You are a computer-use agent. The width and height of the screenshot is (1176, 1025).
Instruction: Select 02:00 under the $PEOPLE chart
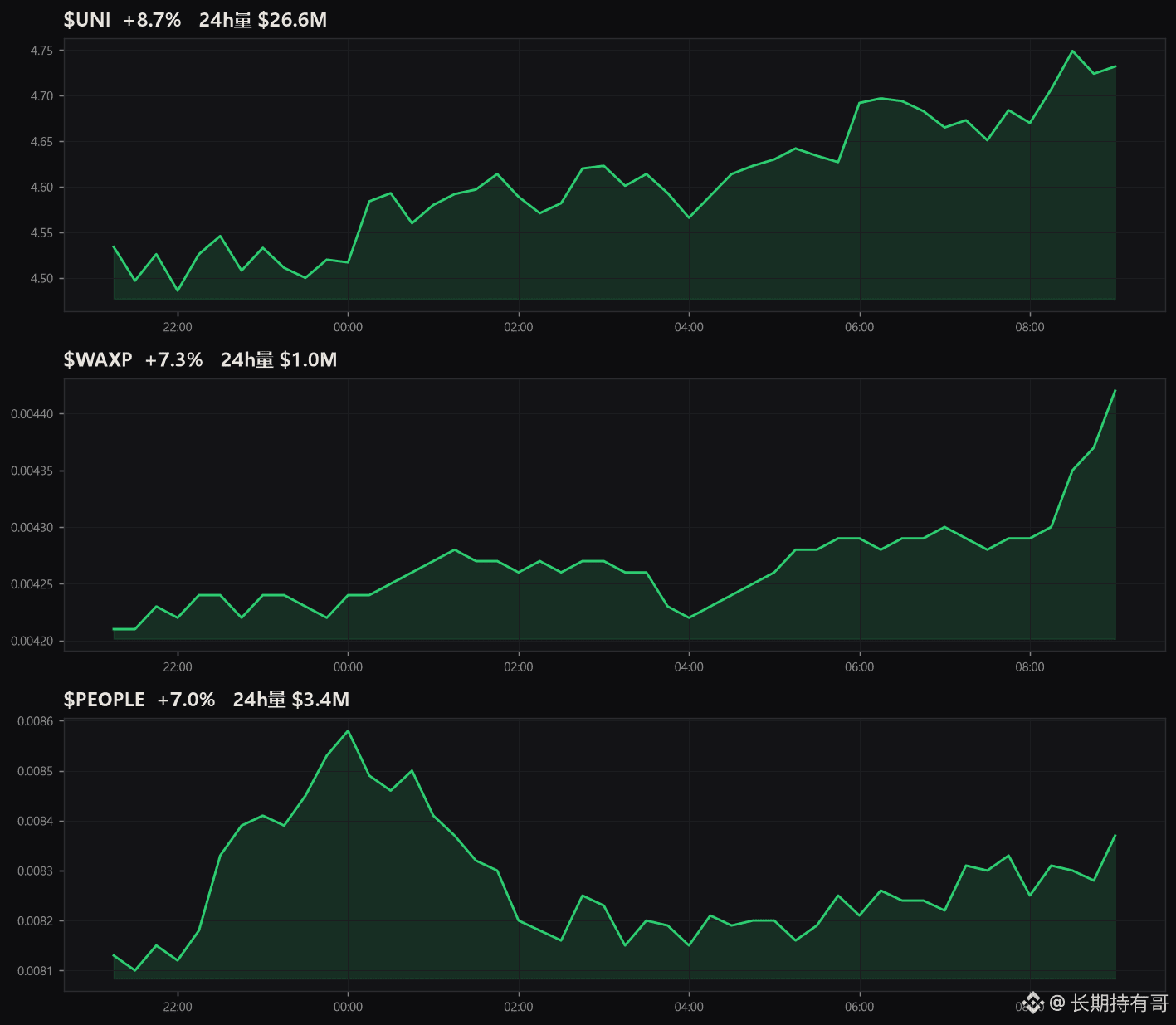point(519,1007)
